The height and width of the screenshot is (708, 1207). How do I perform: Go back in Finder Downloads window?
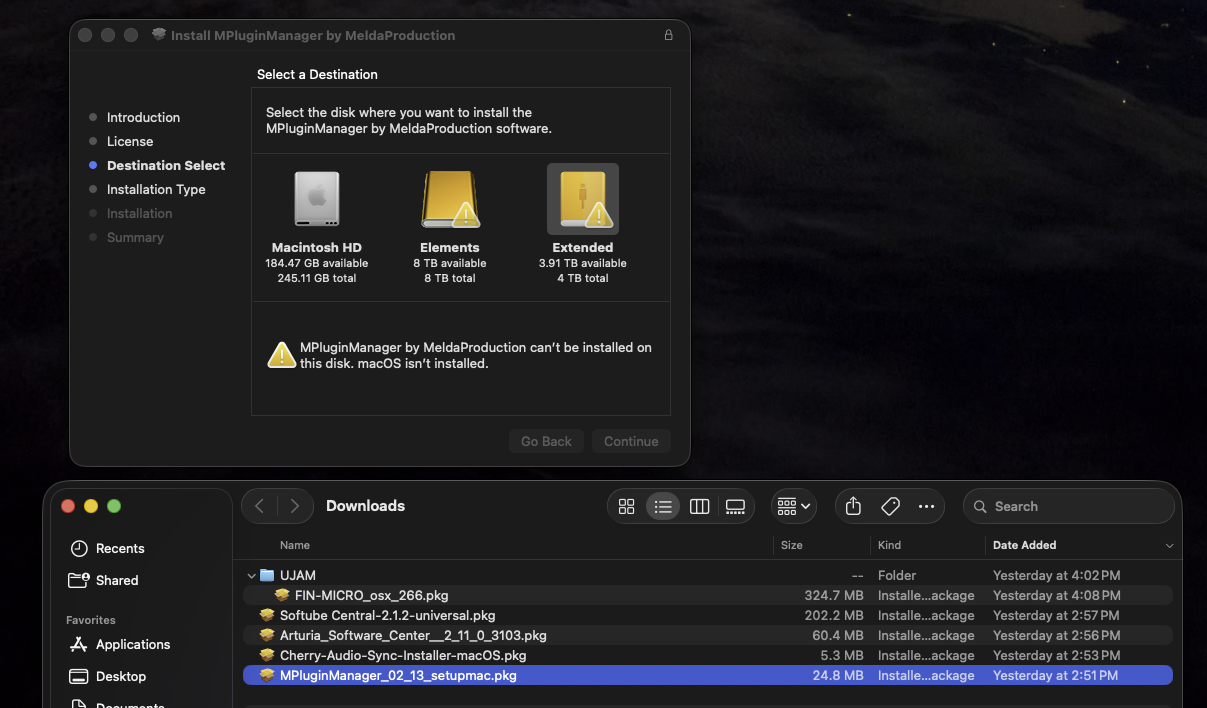click(x=259, y=506)
